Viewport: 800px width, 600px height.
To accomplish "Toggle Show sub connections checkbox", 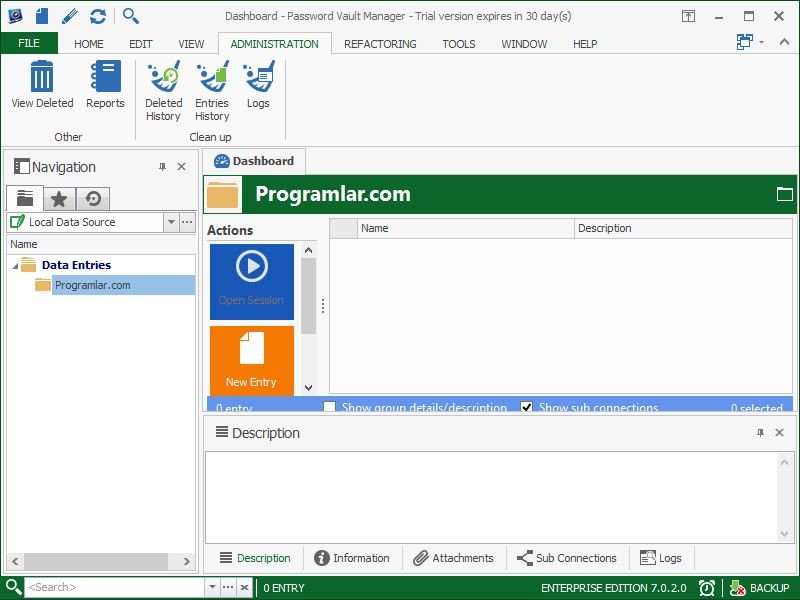I will click(527, 407).
